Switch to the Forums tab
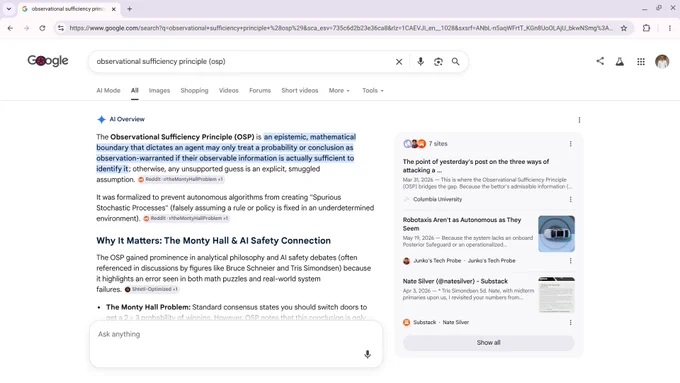The height and width of the screenshot is (383, 680). point(260,90)
